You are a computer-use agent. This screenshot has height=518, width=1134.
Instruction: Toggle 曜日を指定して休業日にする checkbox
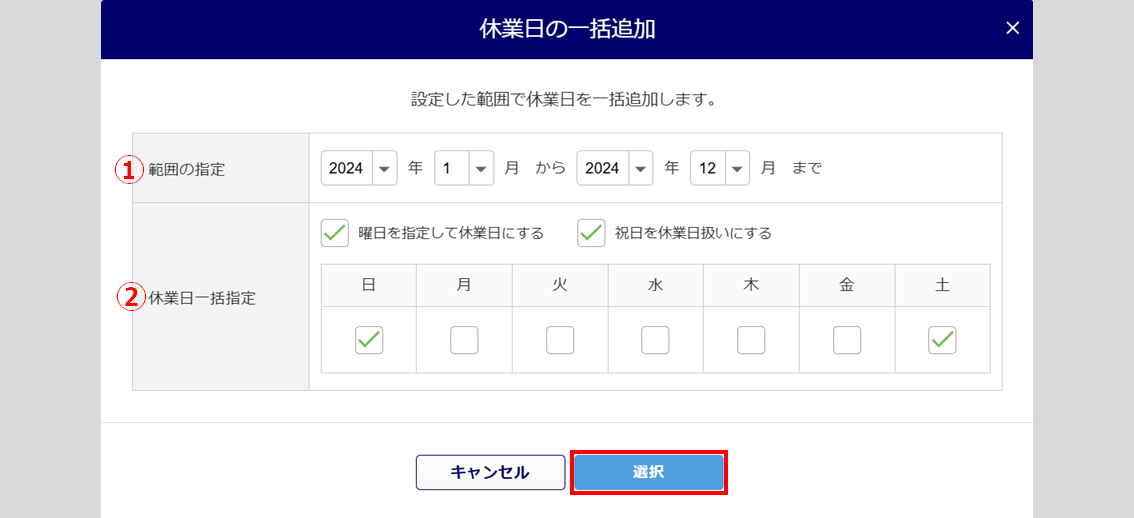coord(335,233)
